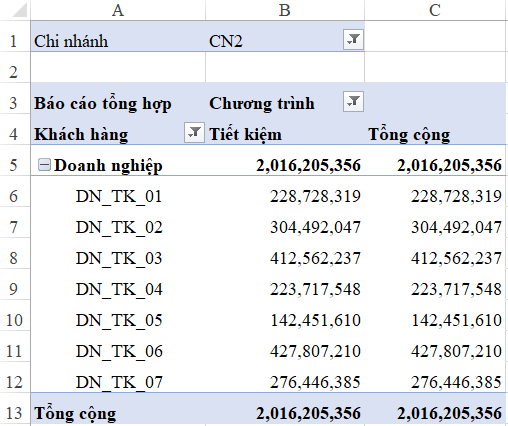This screenshot has height=426, width=508.
Task: Select the Tổng cộng column header cell
Action: click(436, 134)
